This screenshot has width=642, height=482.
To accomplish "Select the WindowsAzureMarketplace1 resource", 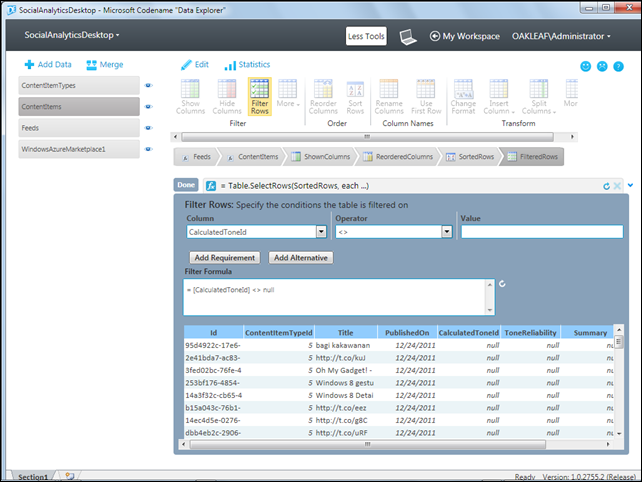I will pyautogui.click(x=79, y=149).
